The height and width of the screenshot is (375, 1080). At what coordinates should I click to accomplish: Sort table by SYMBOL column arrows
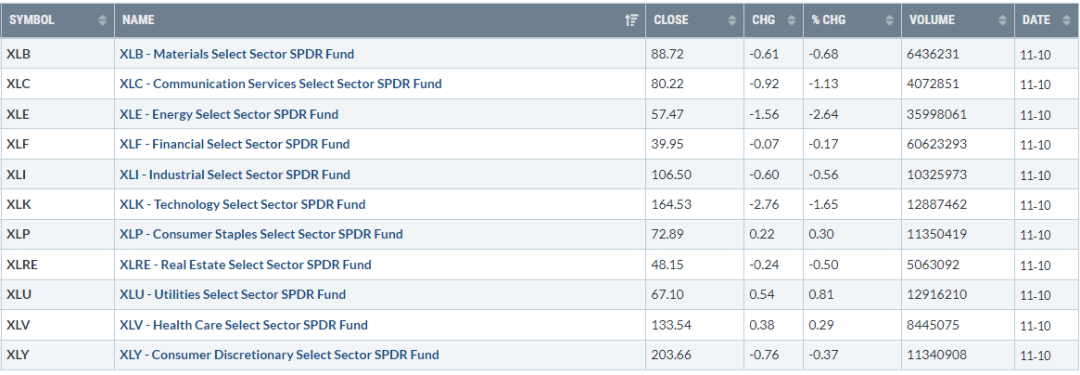coord(103,20)
